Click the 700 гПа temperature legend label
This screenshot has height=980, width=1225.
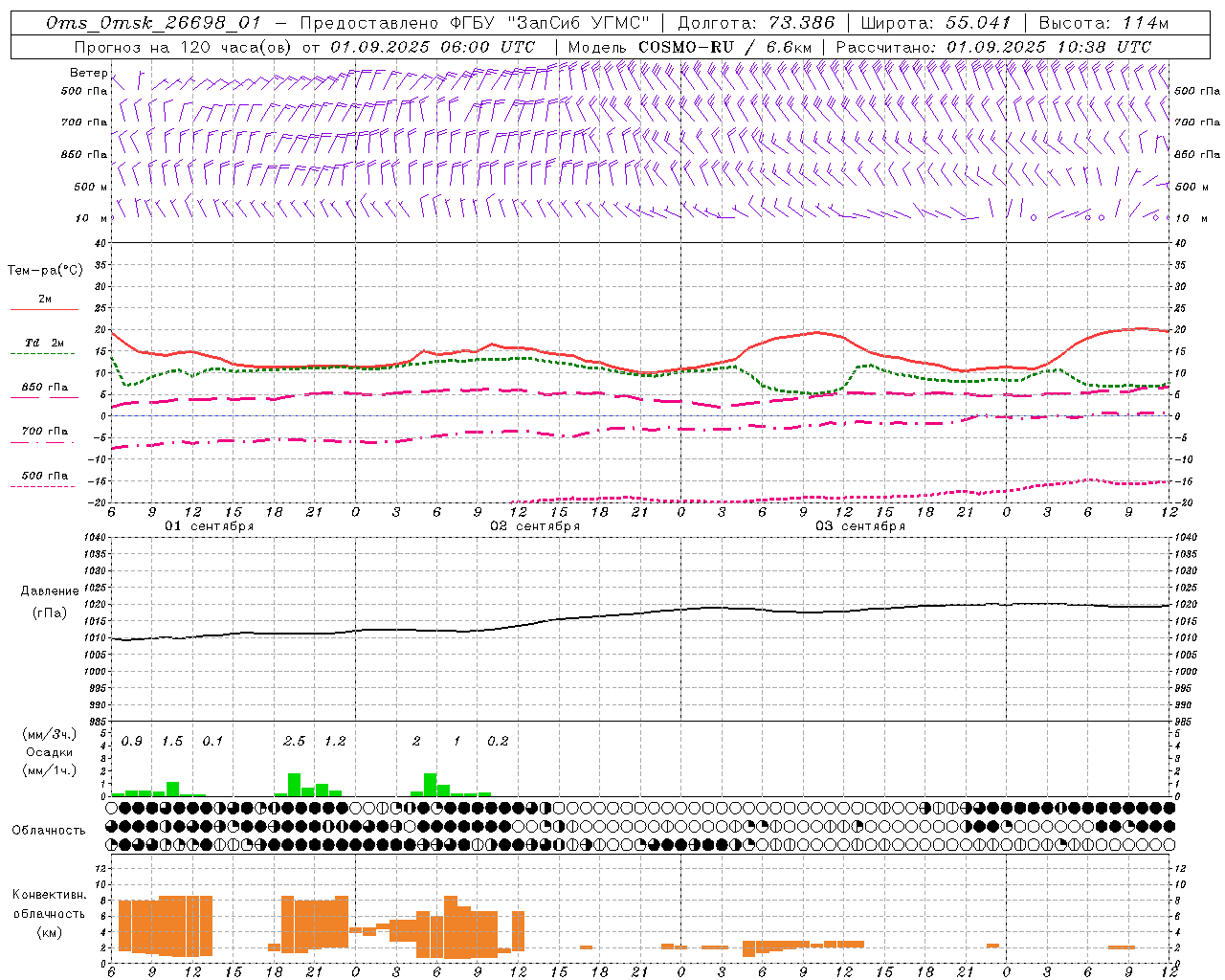(45, 432)
